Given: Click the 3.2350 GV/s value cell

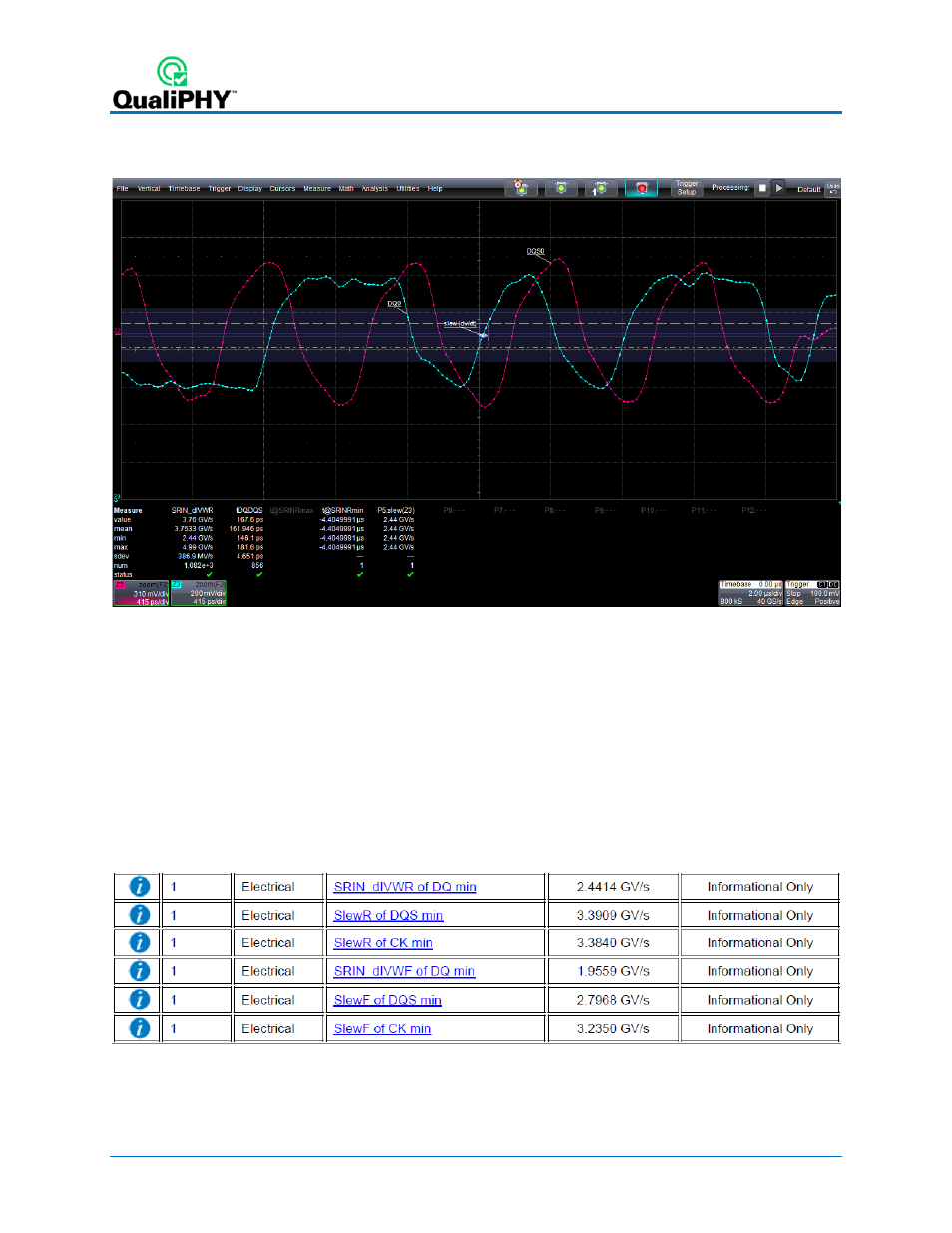Looking at the screenshot, I should pyautogui.click(x=613, y=1029).
